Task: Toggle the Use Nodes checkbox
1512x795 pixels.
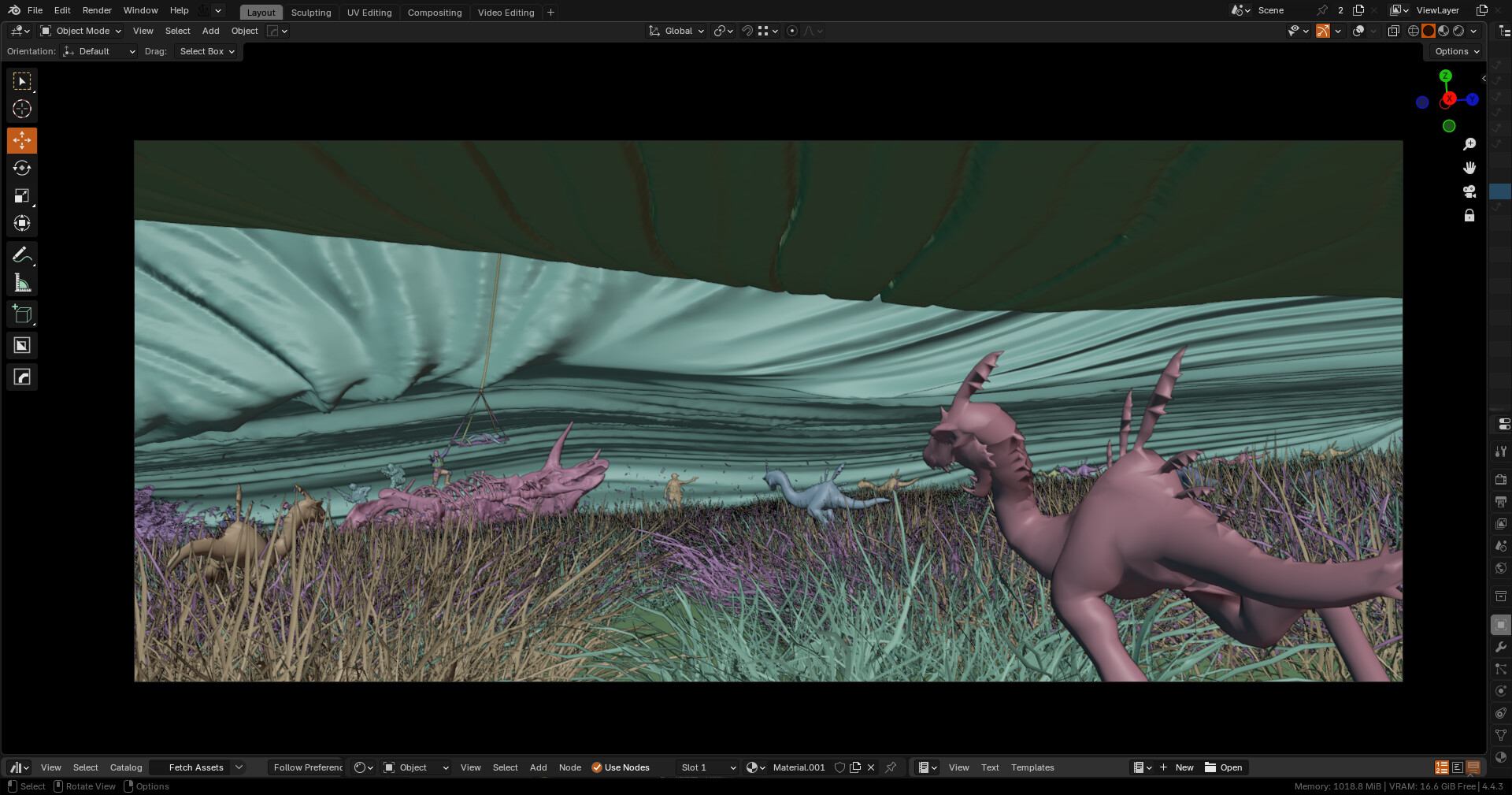Action: coord(597,767)
